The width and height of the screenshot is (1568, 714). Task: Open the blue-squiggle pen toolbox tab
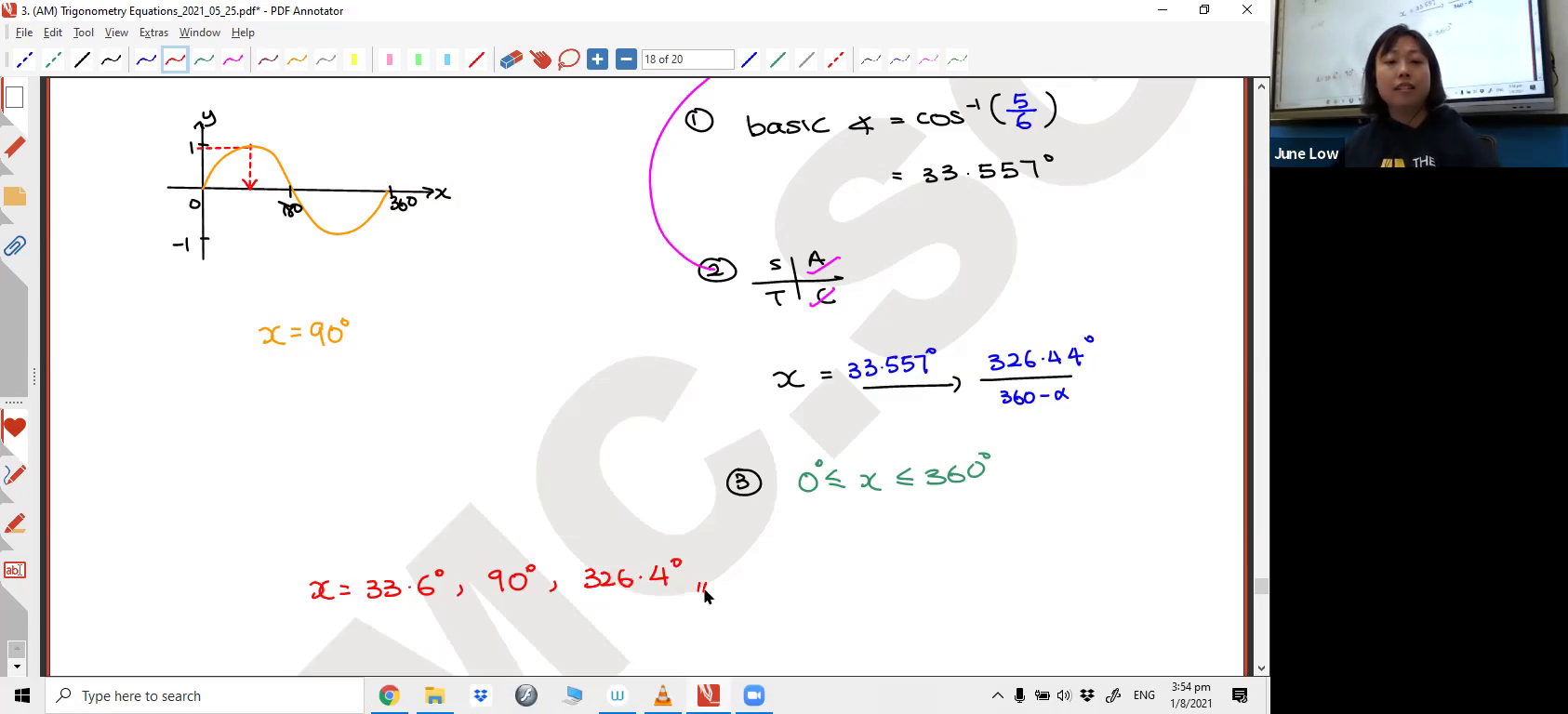pos(14,475)
